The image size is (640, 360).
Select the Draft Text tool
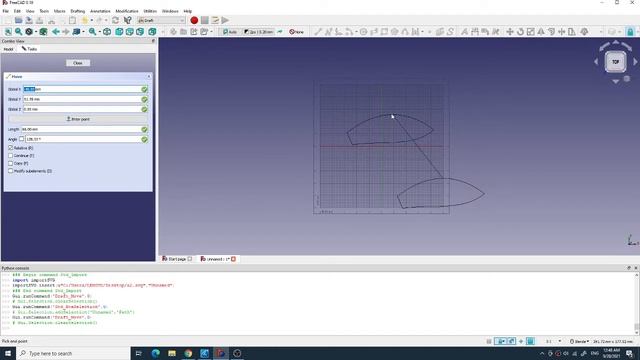pos(464,32)
